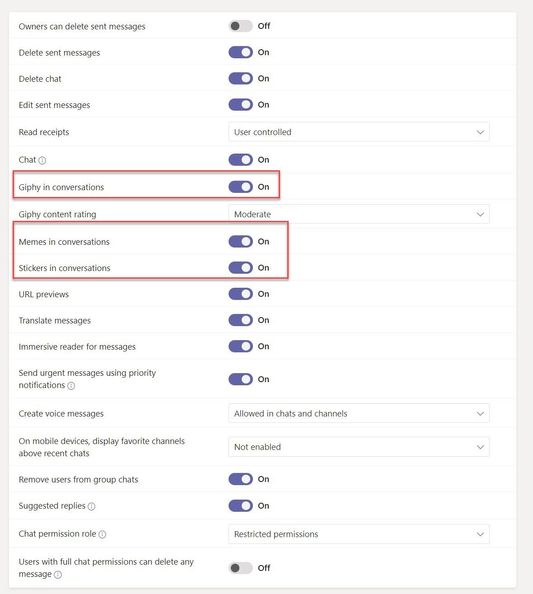Image resolution: width=533 pixels, height=594 pixels.
Task: Open Create voice messages dropdown
Action: (359, 413)
